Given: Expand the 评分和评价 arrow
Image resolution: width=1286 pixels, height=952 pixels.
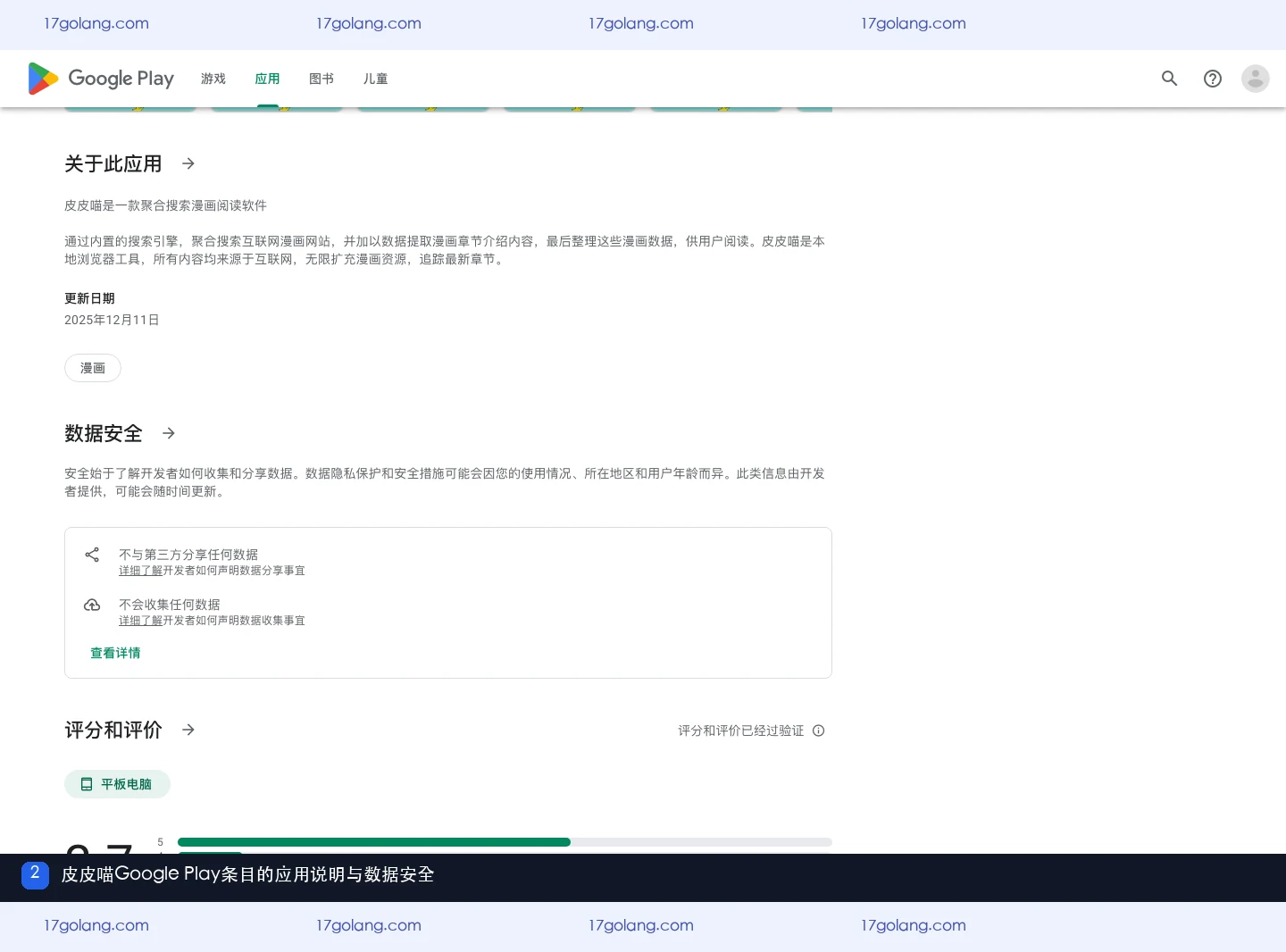Looking at the screenshot, I should (x=188, y=730).
